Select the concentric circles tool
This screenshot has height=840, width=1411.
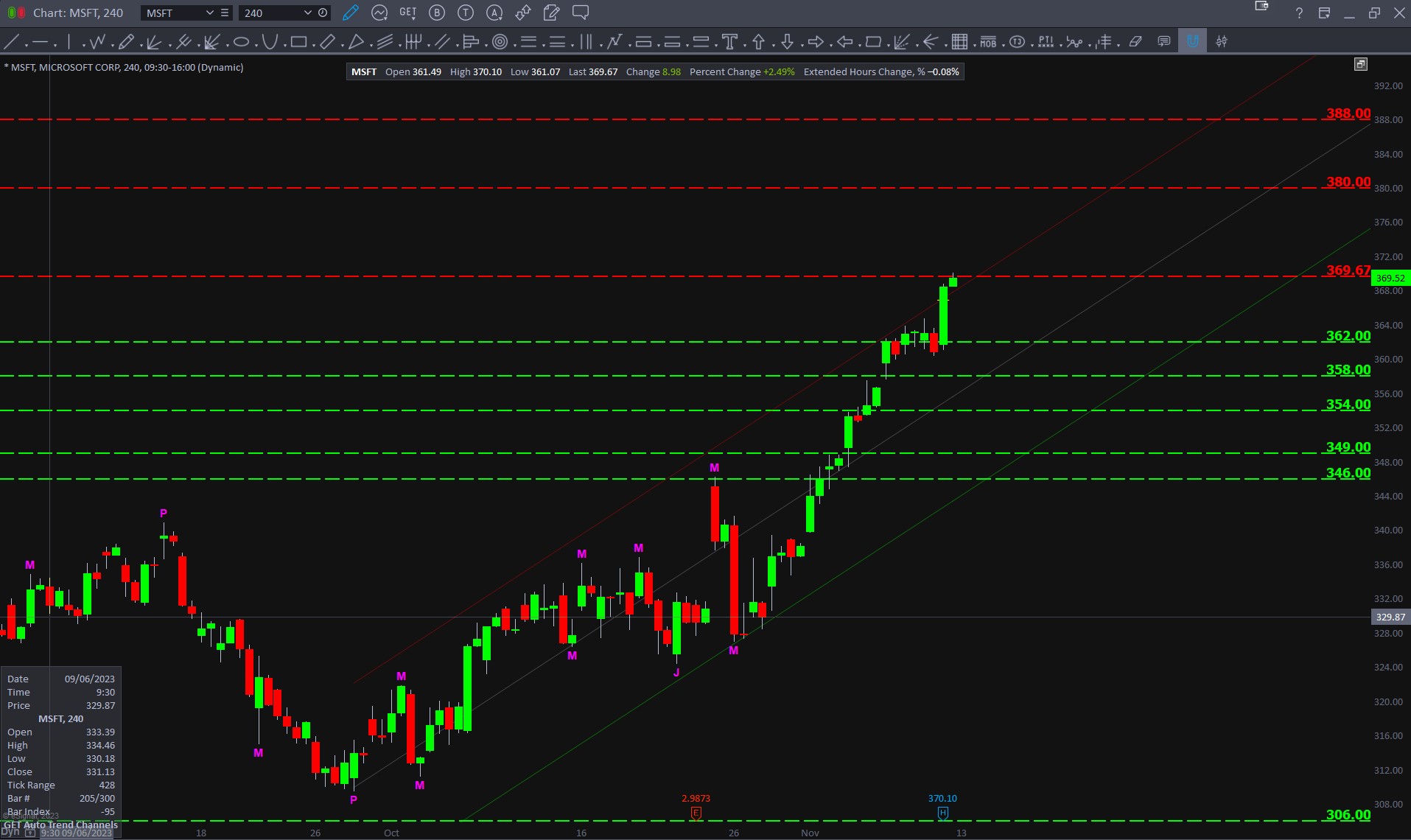click(500, 42)
